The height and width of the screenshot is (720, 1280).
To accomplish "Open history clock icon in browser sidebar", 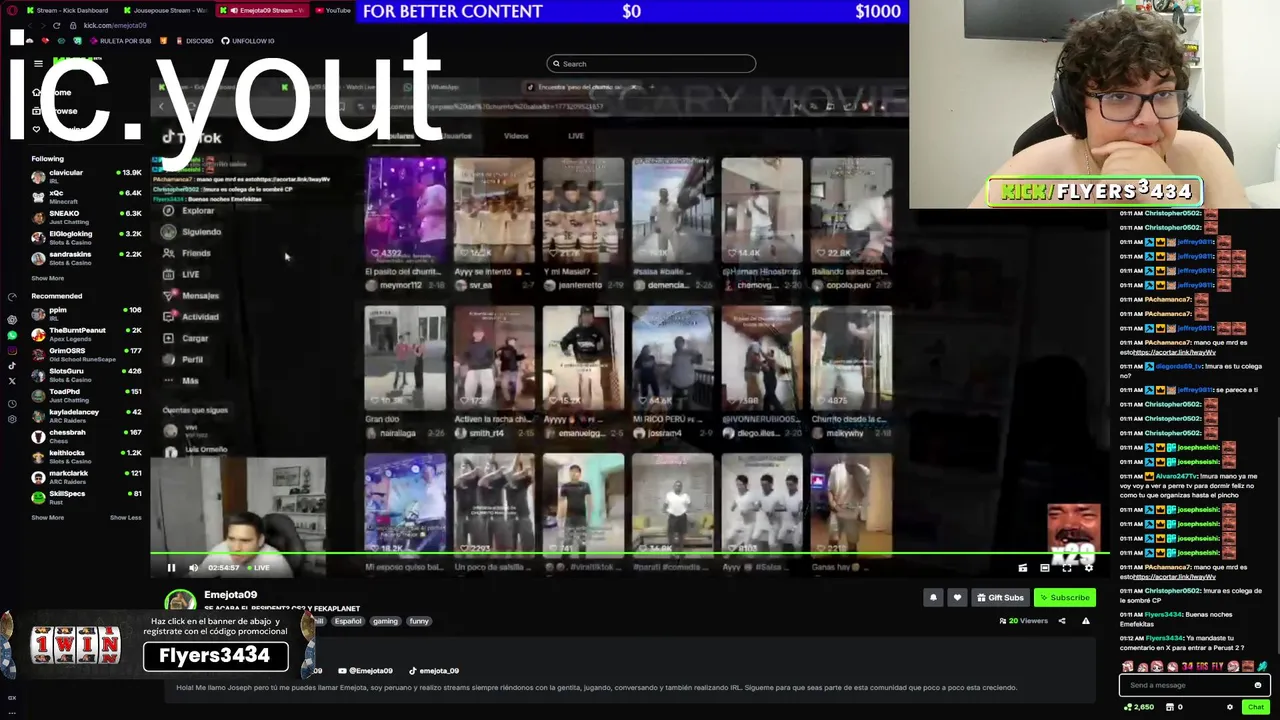I will tap(12, 404).
